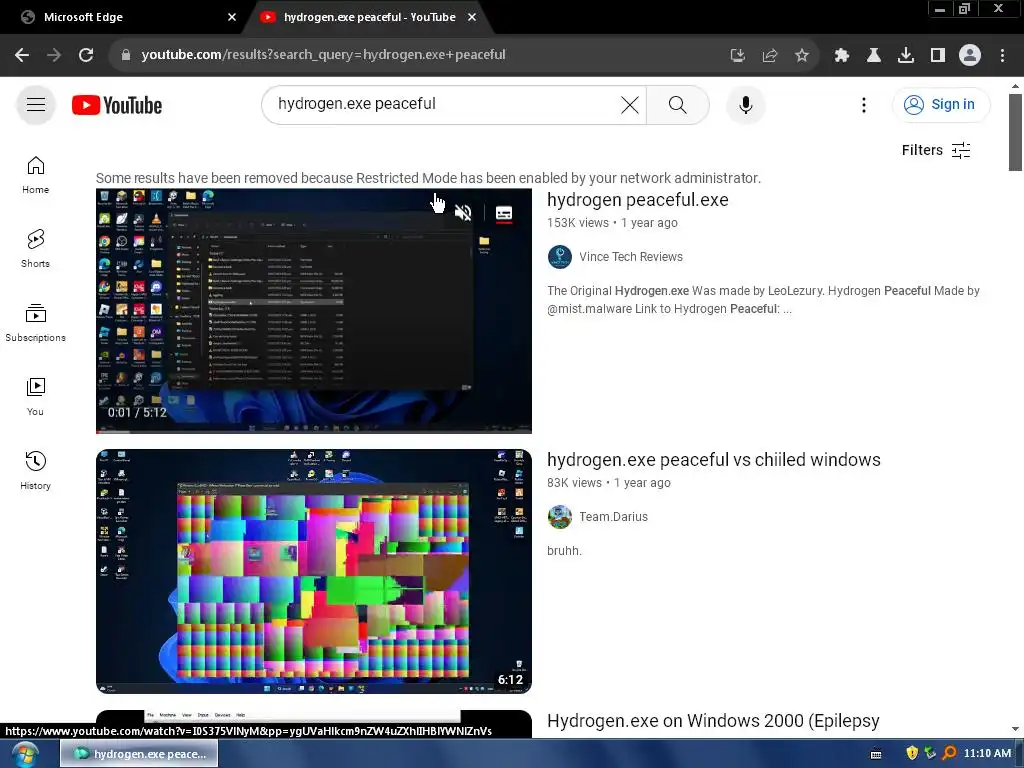Click the page vertical scrollbar thumb
Screen dimensions: 1024x768
tap(1015, 132)
